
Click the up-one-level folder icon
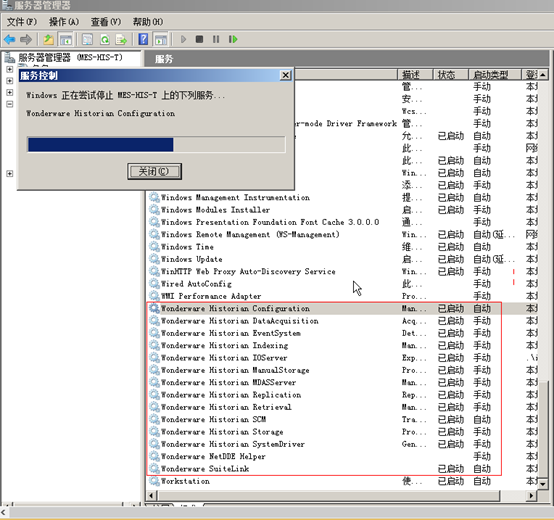[48, 39]
